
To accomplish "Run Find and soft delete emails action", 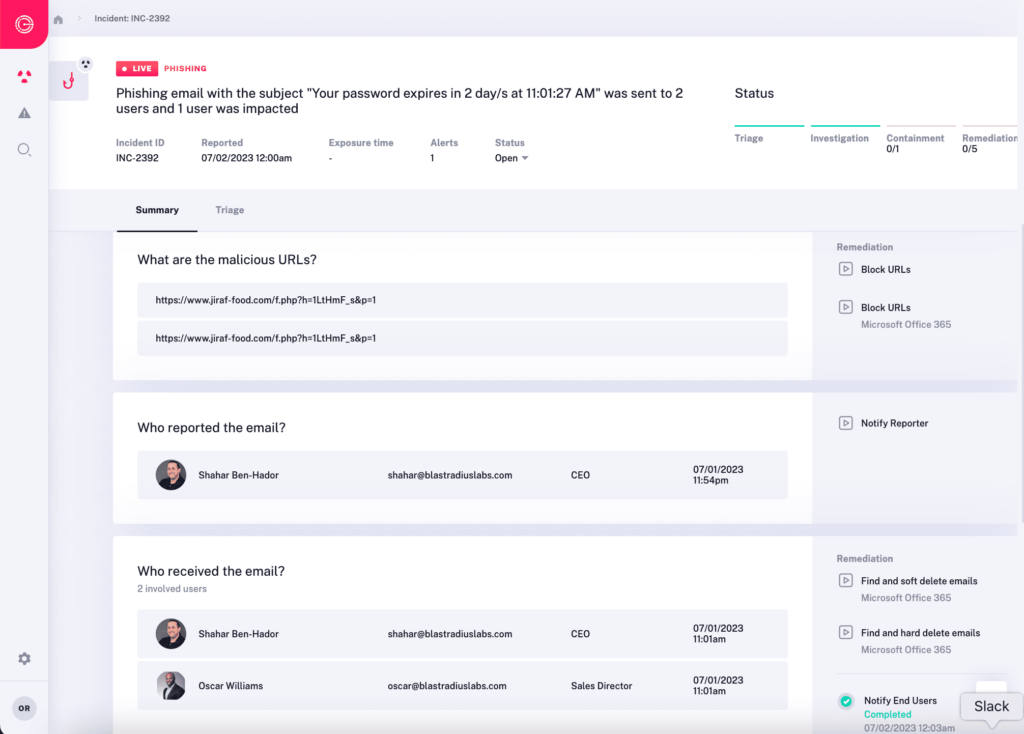I will 917,580.
